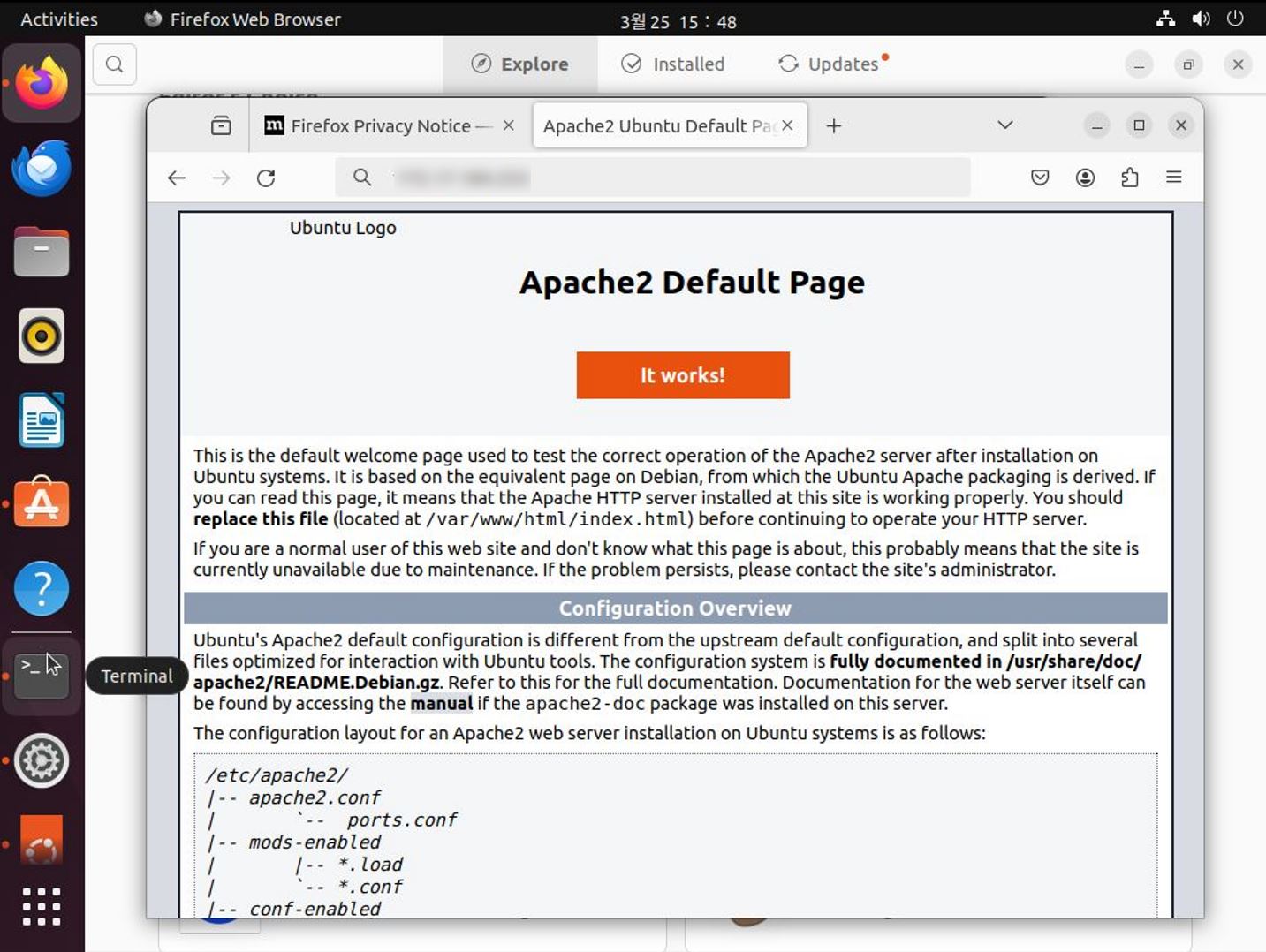The height and width of the screenshot is (952, 1266).
Task: Open Firefox extensions puzzle icon
Action: [x=1129, y=178]
